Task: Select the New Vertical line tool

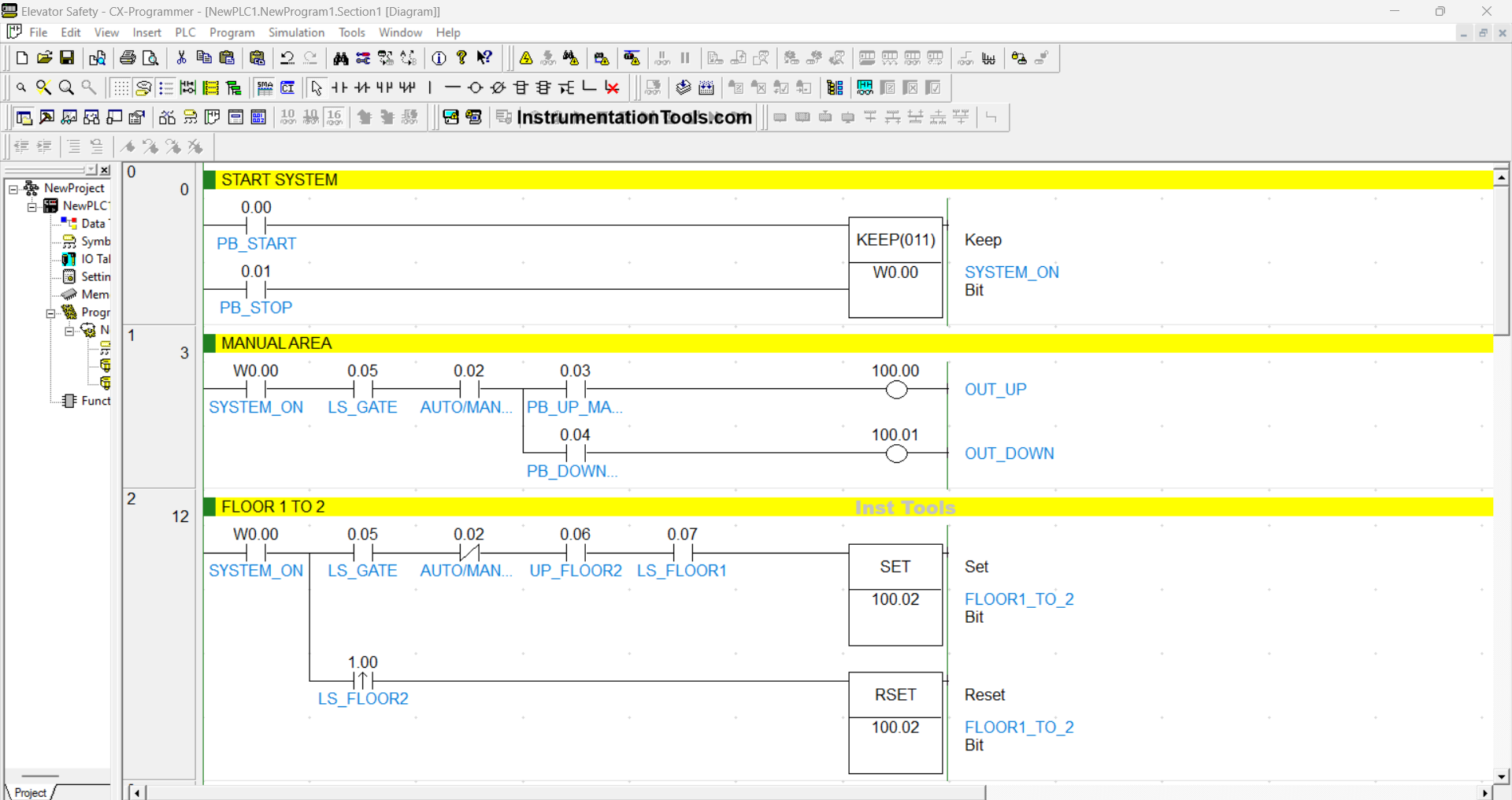Action: [x=429, y=87]
